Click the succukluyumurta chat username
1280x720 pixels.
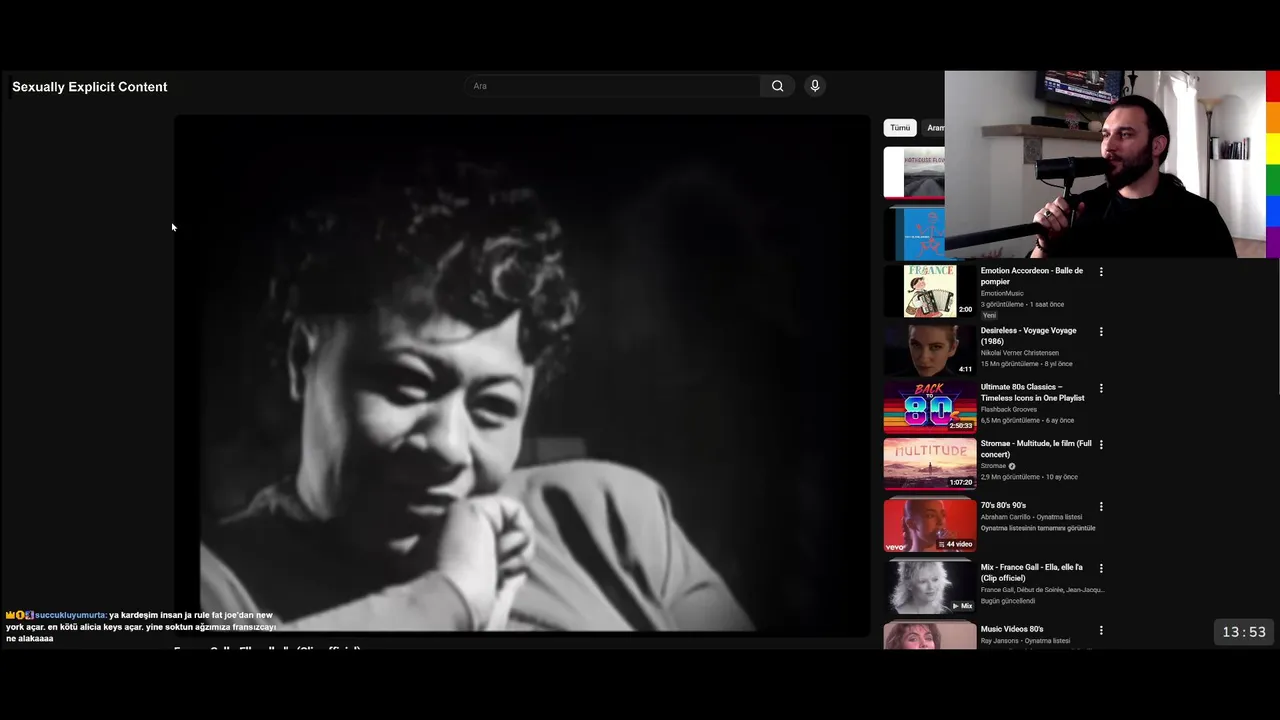point(70,615)
